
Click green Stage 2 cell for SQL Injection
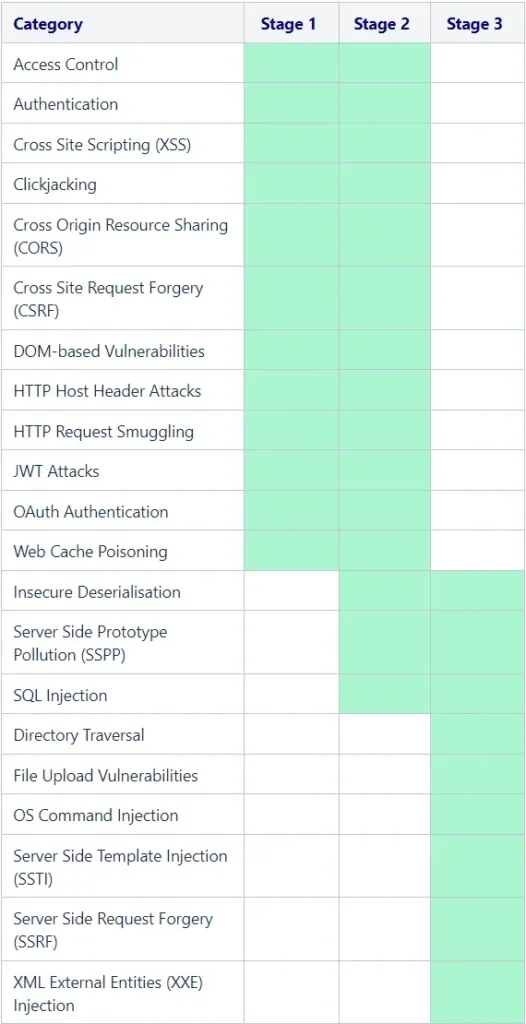pos(385,694)
